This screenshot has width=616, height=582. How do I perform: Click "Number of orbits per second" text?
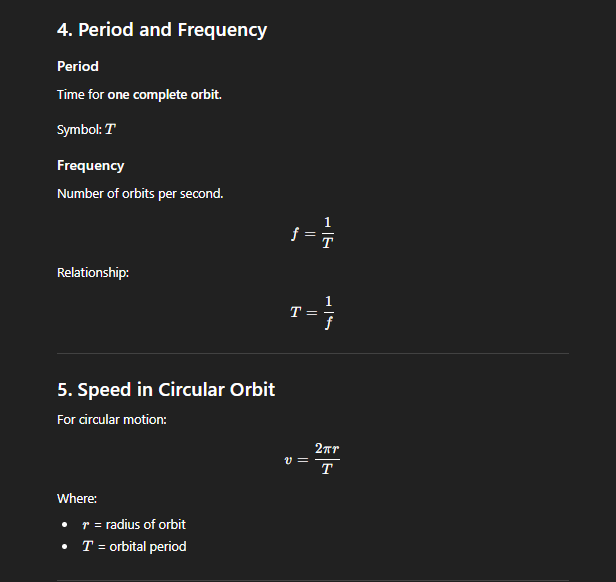pos(140,193)
